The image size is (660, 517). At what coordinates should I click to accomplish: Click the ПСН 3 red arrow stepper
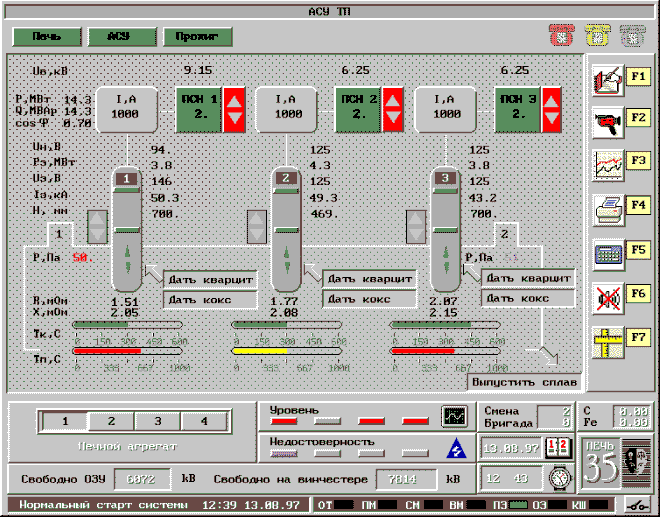(553, 107)
